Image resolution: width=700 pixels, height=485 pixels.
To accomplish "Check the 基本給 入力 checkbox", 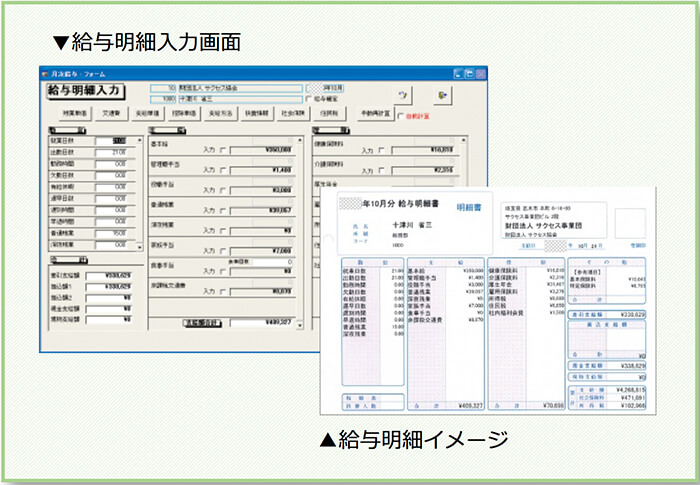I will [x=221, y=149].
